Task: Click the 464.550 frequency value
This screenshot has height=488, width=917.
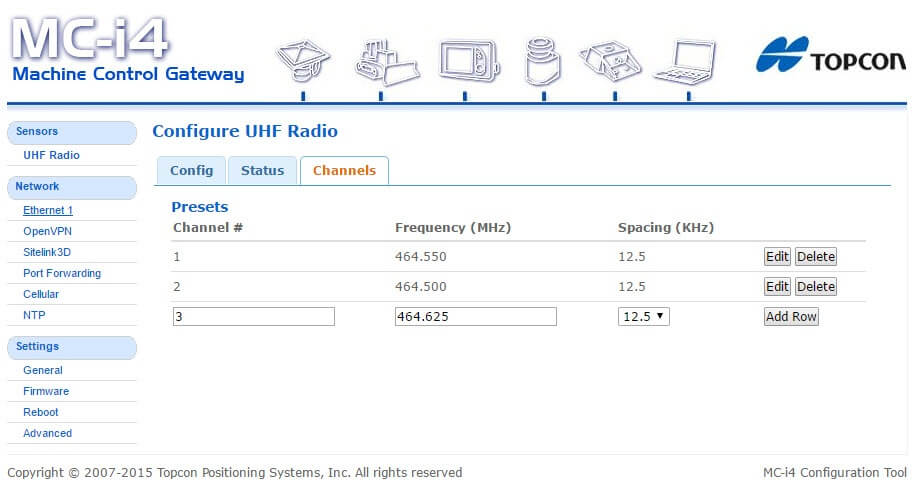Action: pyautogui.click(x=420, y=256)
